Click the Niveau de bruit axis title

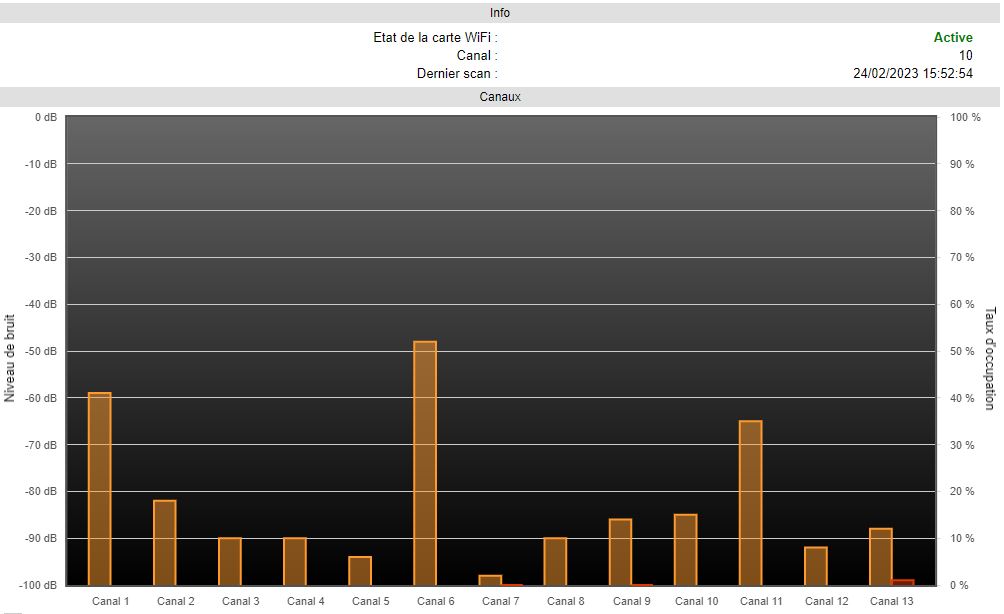pos(11,360)
